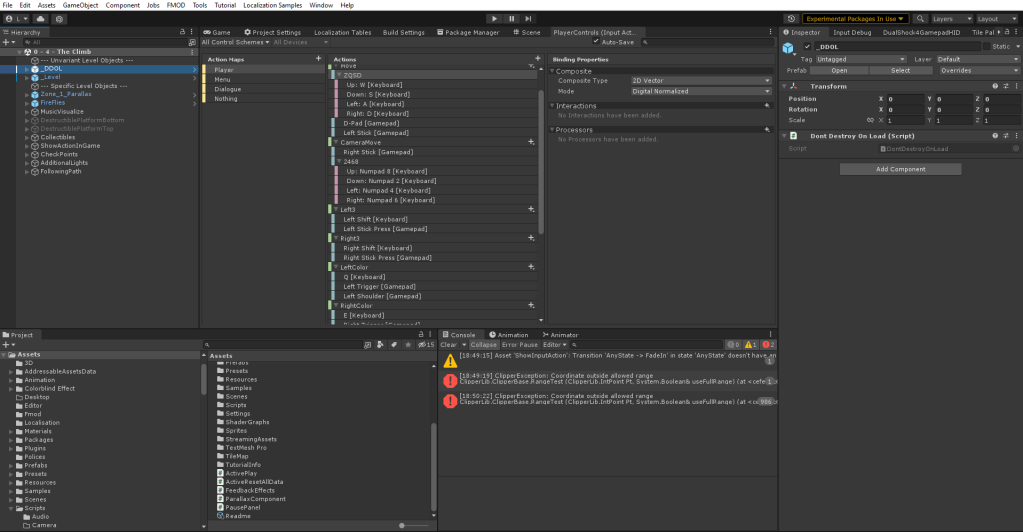Click the Pause button in the toolbar
1023x532 pixels.
512,18
